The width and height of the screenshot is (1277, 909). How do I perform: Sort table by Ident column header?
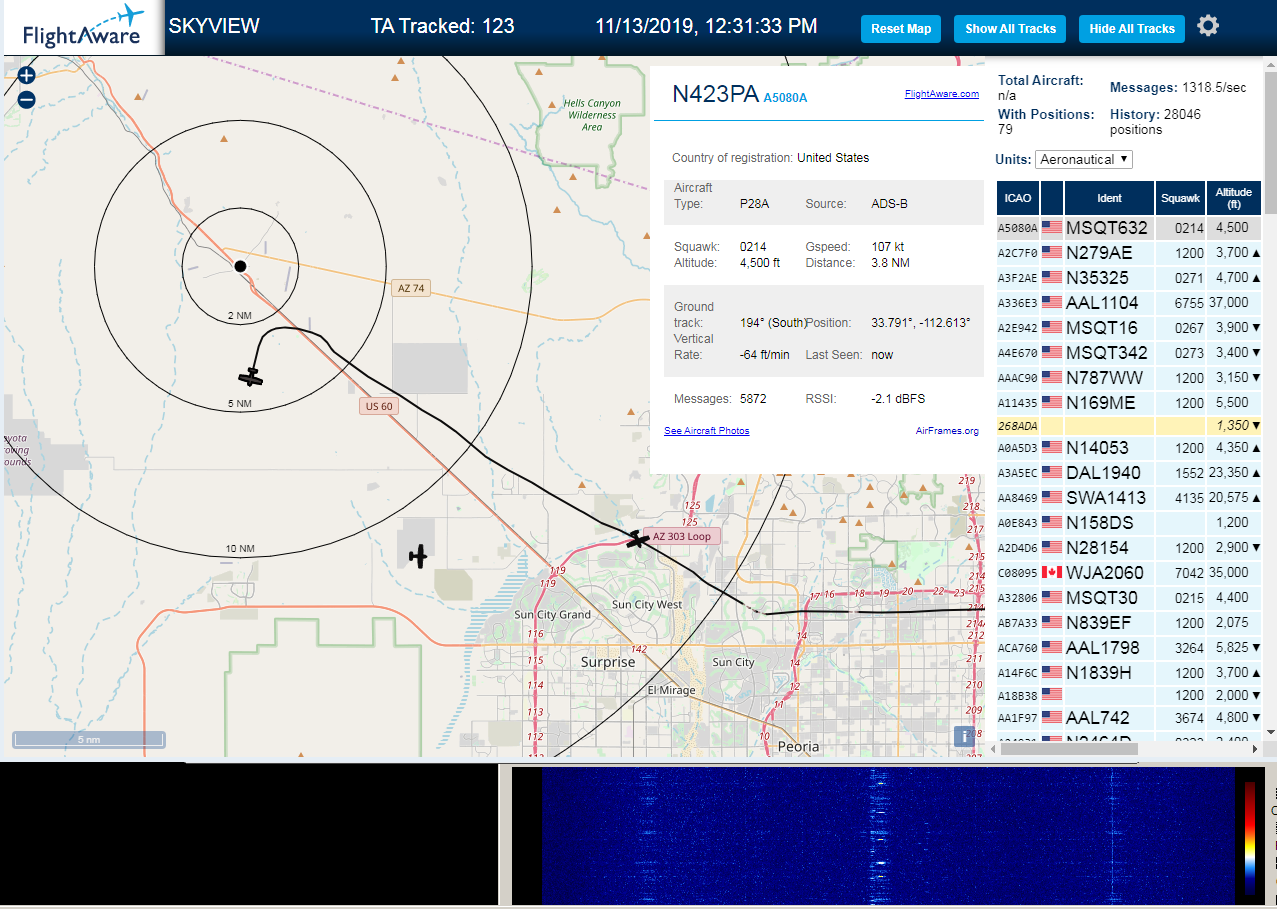tap(1110, 198)
